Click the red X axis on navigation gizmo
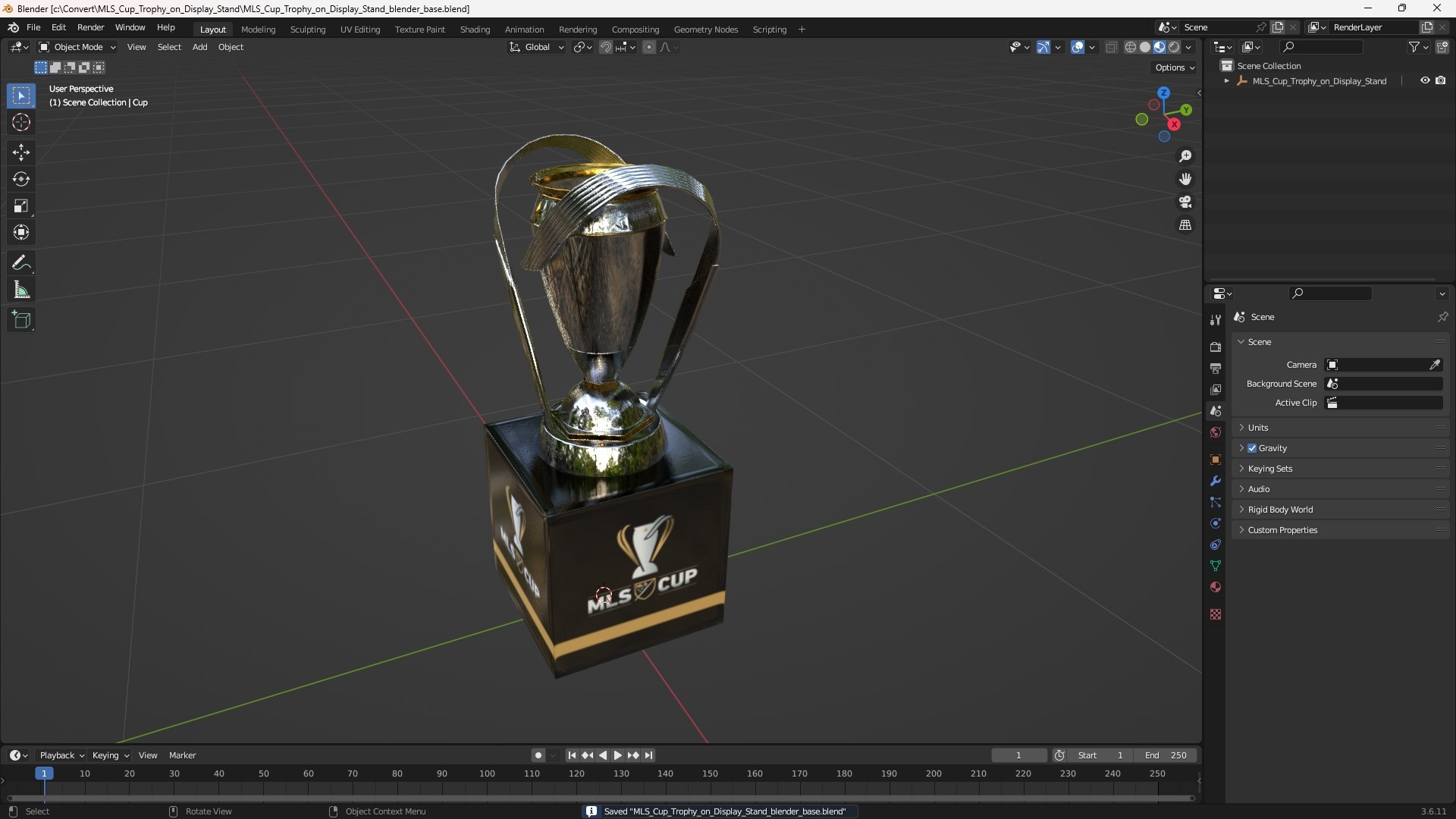The width and height of the screenshot is (1456, 819). 1174,124
